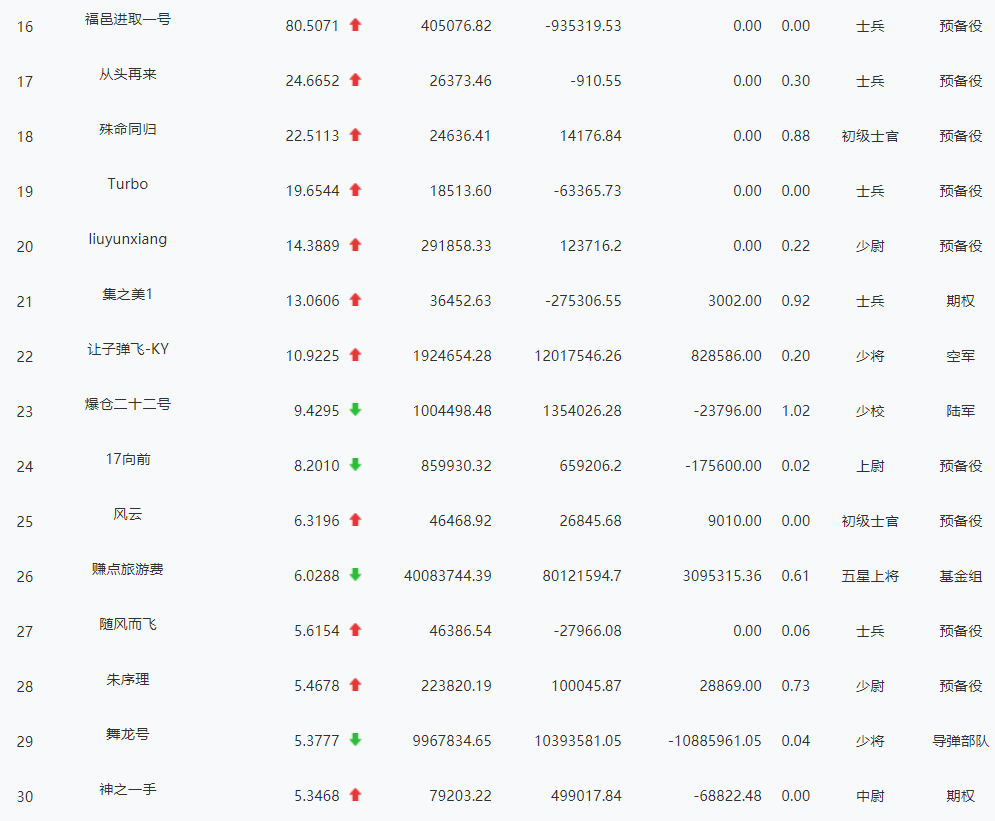The width and height of the screenshot is (995, 821).
Task: Select value -27966.08 in row 27
Action: click(588, 631)
